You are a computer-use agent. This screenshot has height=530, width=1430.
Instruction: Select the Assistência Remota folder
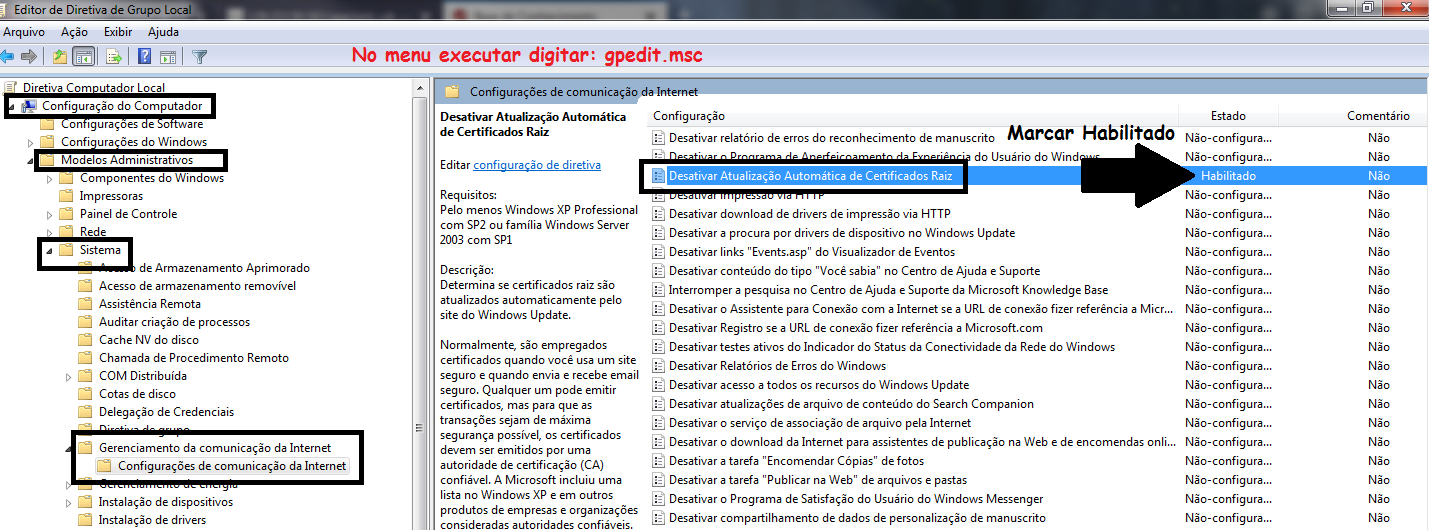pos(149,304)
